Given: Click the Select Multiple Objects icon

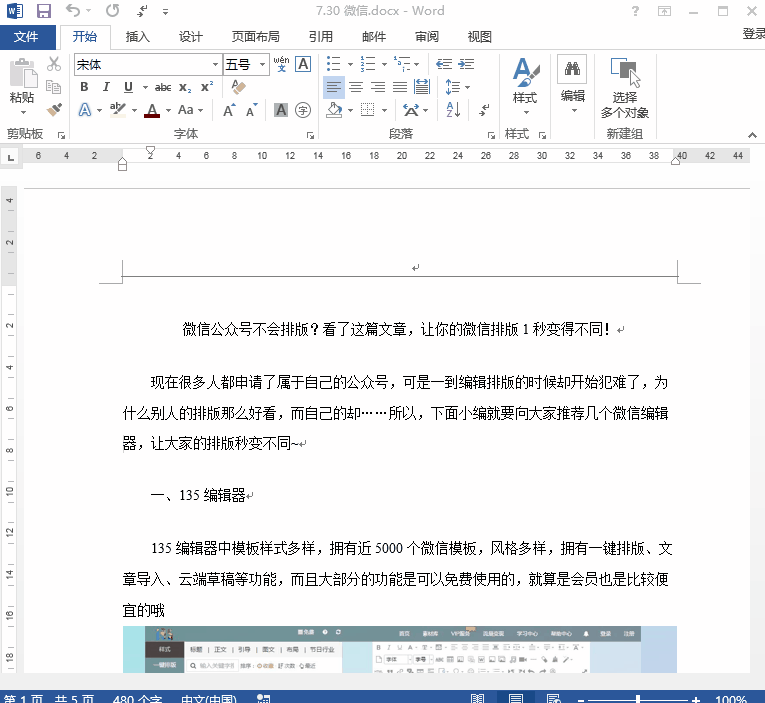Looking at the screenshot, I should pyautogui.click(x=625, y=88).
